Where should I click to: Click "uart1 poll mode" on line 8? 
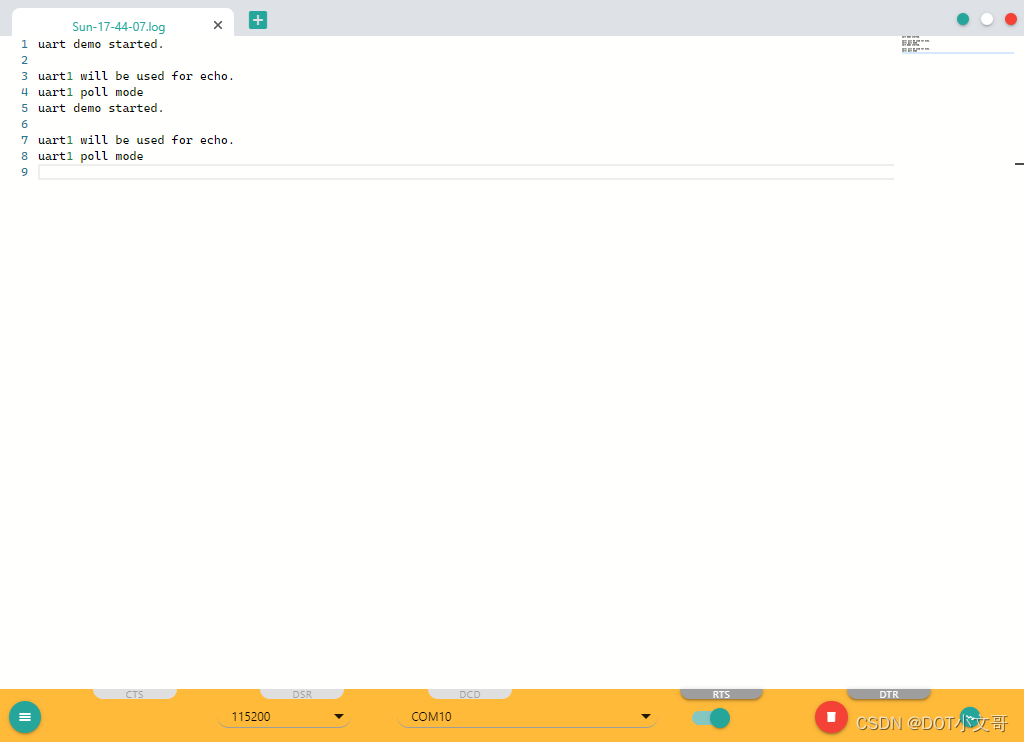point(91,156)
